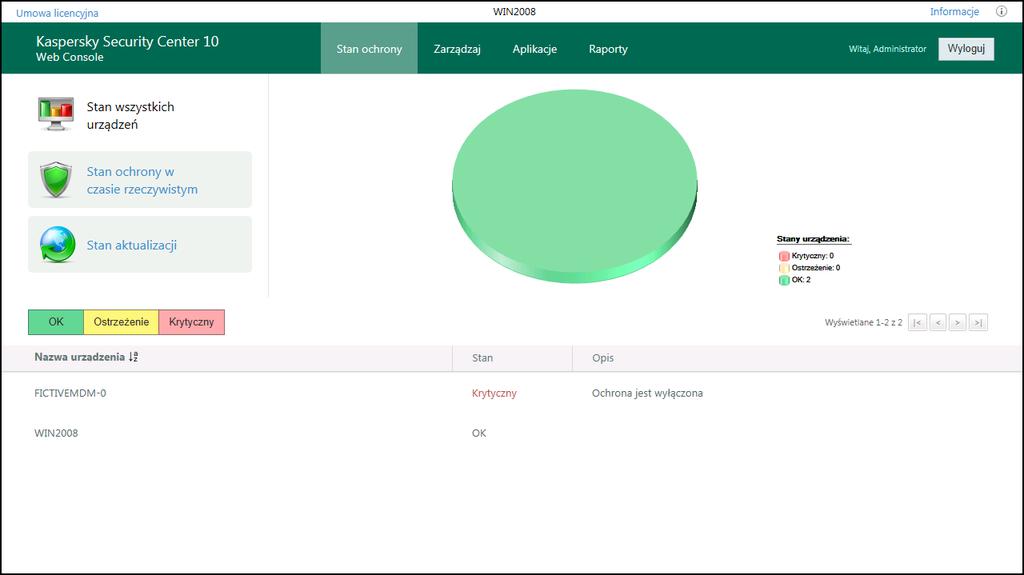
Task: Open the Umowa licencyjna link
Action: 57,13
